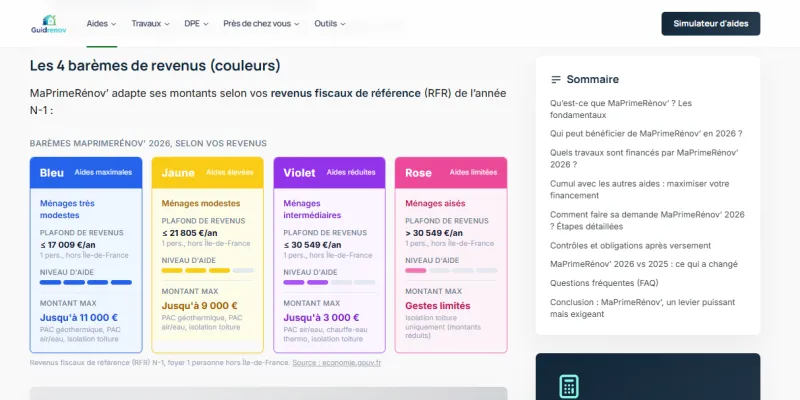Click the calculator icon in dark card
This screenshot has width=800, height=400.
click(x=569, y=386)
